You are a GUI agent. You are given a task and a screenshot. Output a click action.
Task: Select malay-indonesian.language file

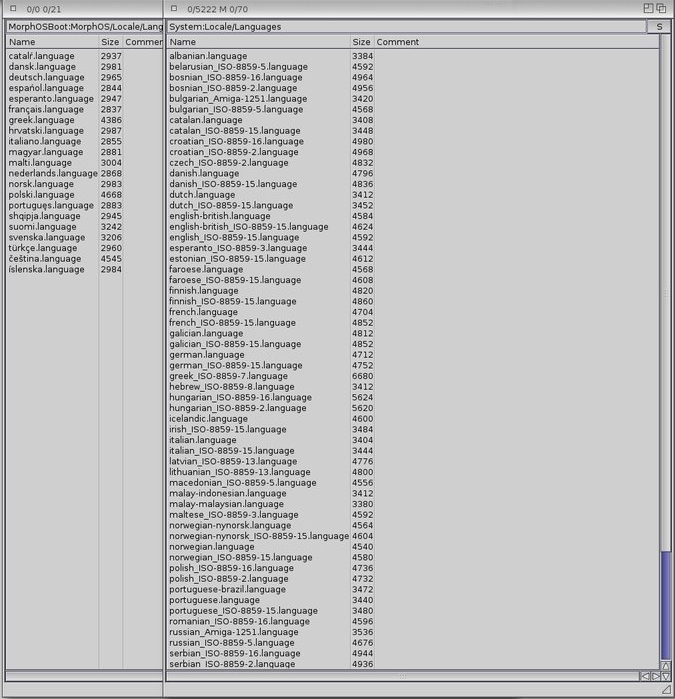[228, 494]
